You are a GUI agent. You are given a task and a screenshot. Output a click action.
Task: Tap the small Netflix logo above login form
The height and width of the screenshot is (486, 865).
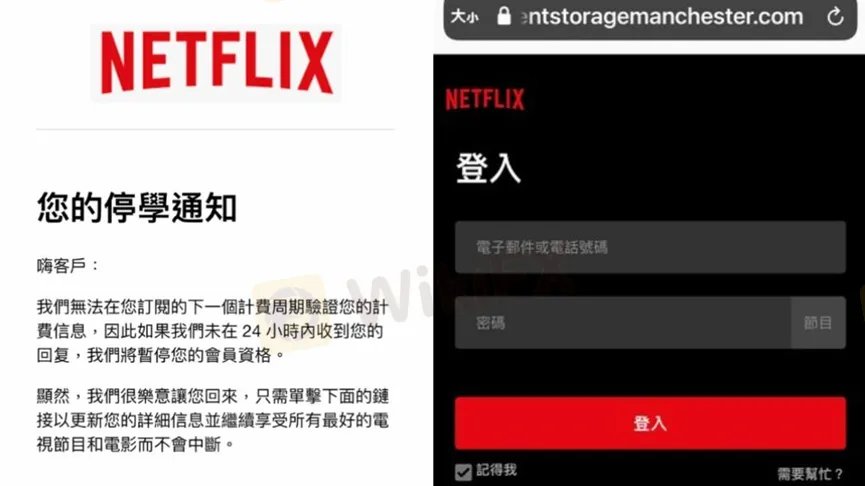(x=485, y=99)
